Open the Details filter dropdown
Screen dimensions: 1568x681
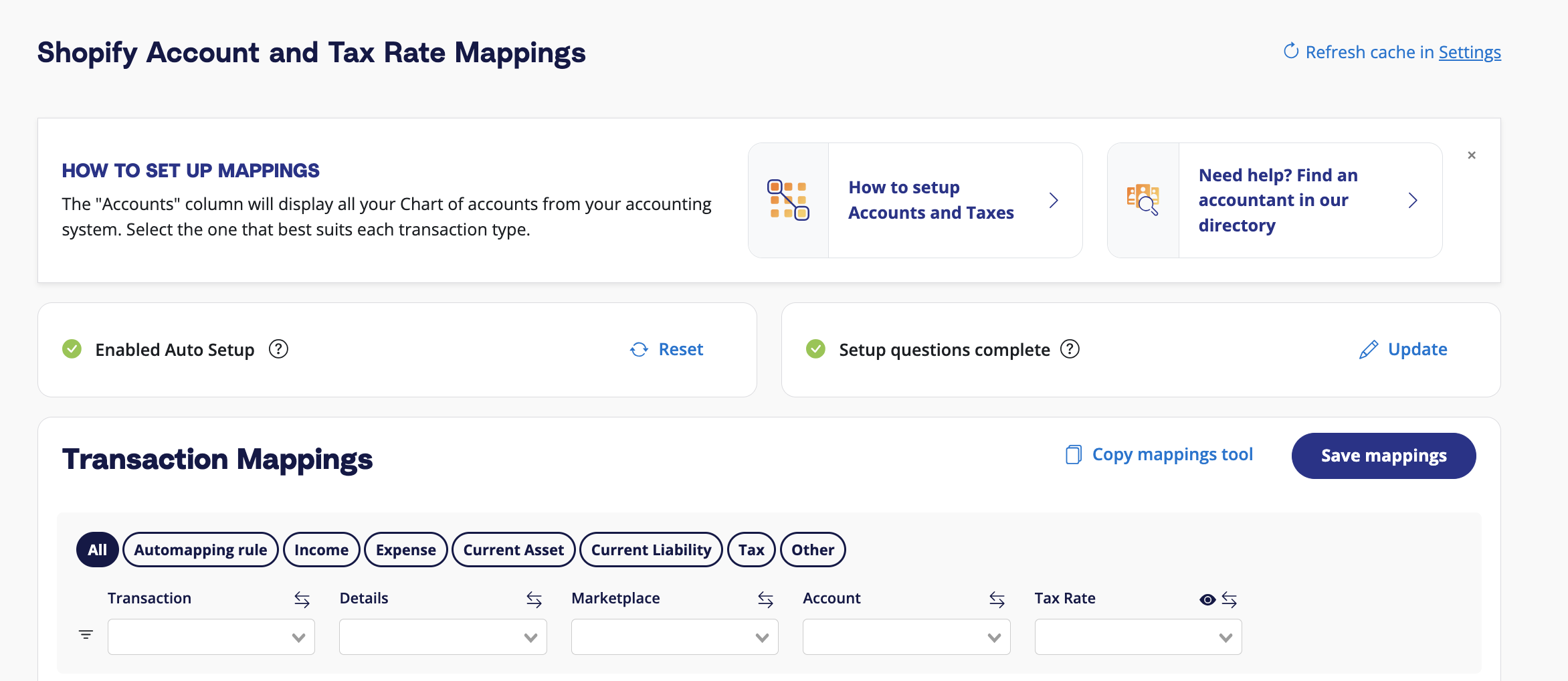[x=443, y=637]
